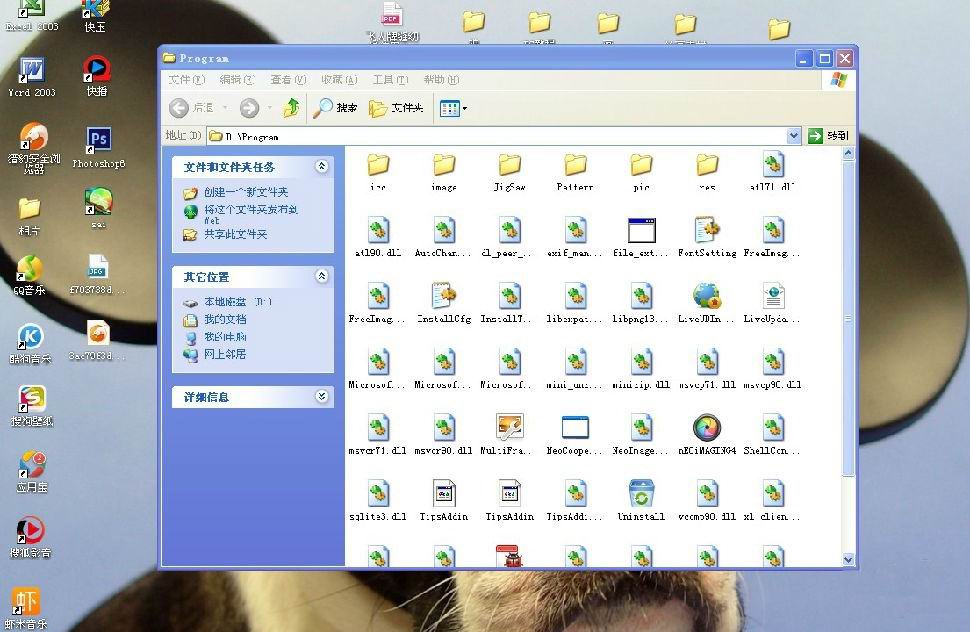This screenshot has width=970, height=632.
Task: Click the FontSetting file icon
Action: coord(707,231)
